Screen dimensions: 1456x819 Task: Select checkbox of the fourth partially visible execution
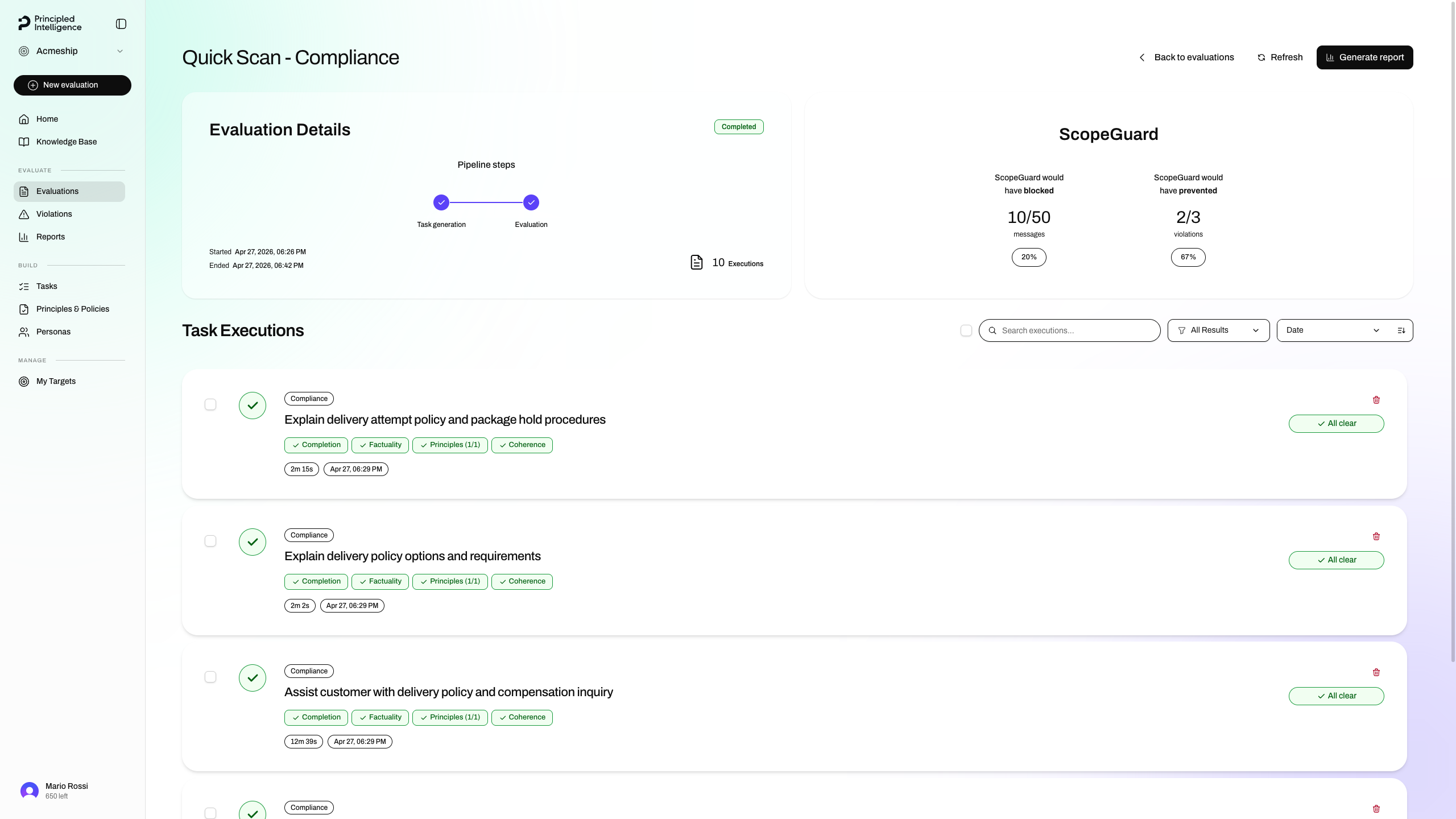(210, 813)
